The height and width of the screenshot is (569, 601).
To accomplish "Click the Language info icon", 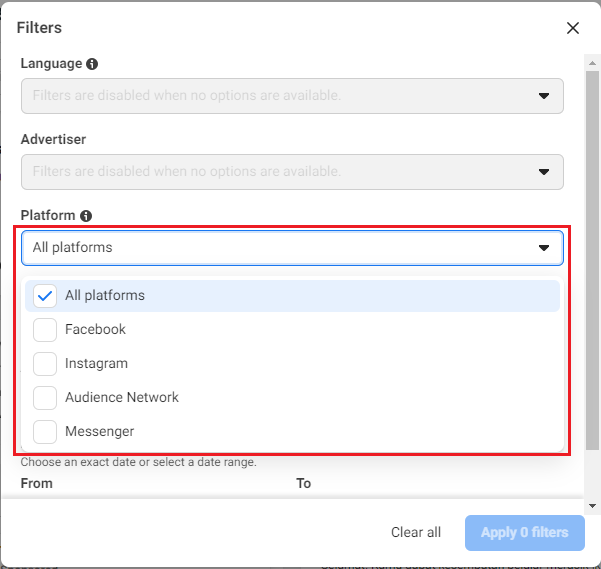I will (x=92, y=64).
